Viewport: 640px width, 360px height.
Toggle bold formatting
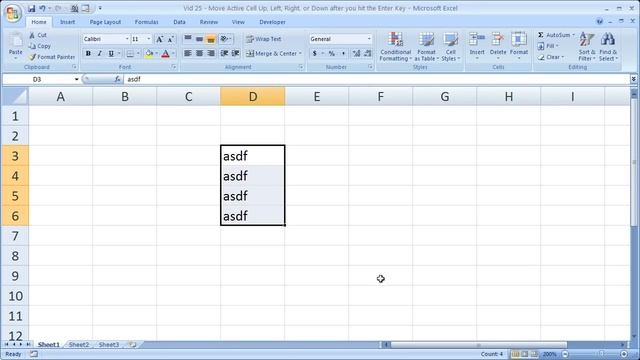88,53
